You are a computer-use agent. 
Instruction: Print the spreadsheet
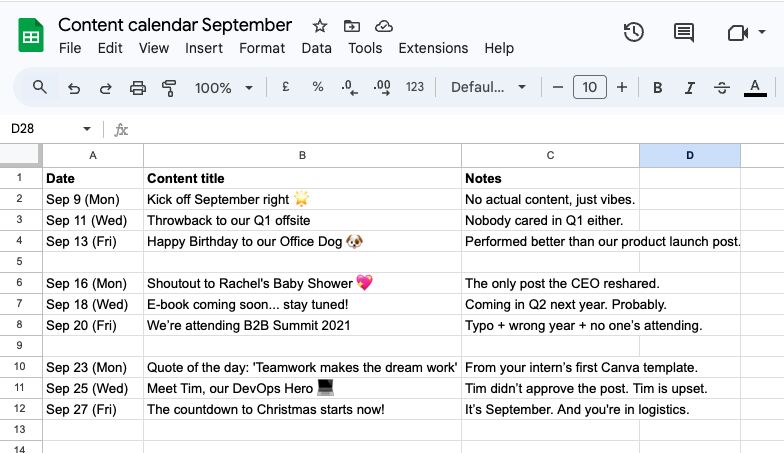tap(138, 88)
